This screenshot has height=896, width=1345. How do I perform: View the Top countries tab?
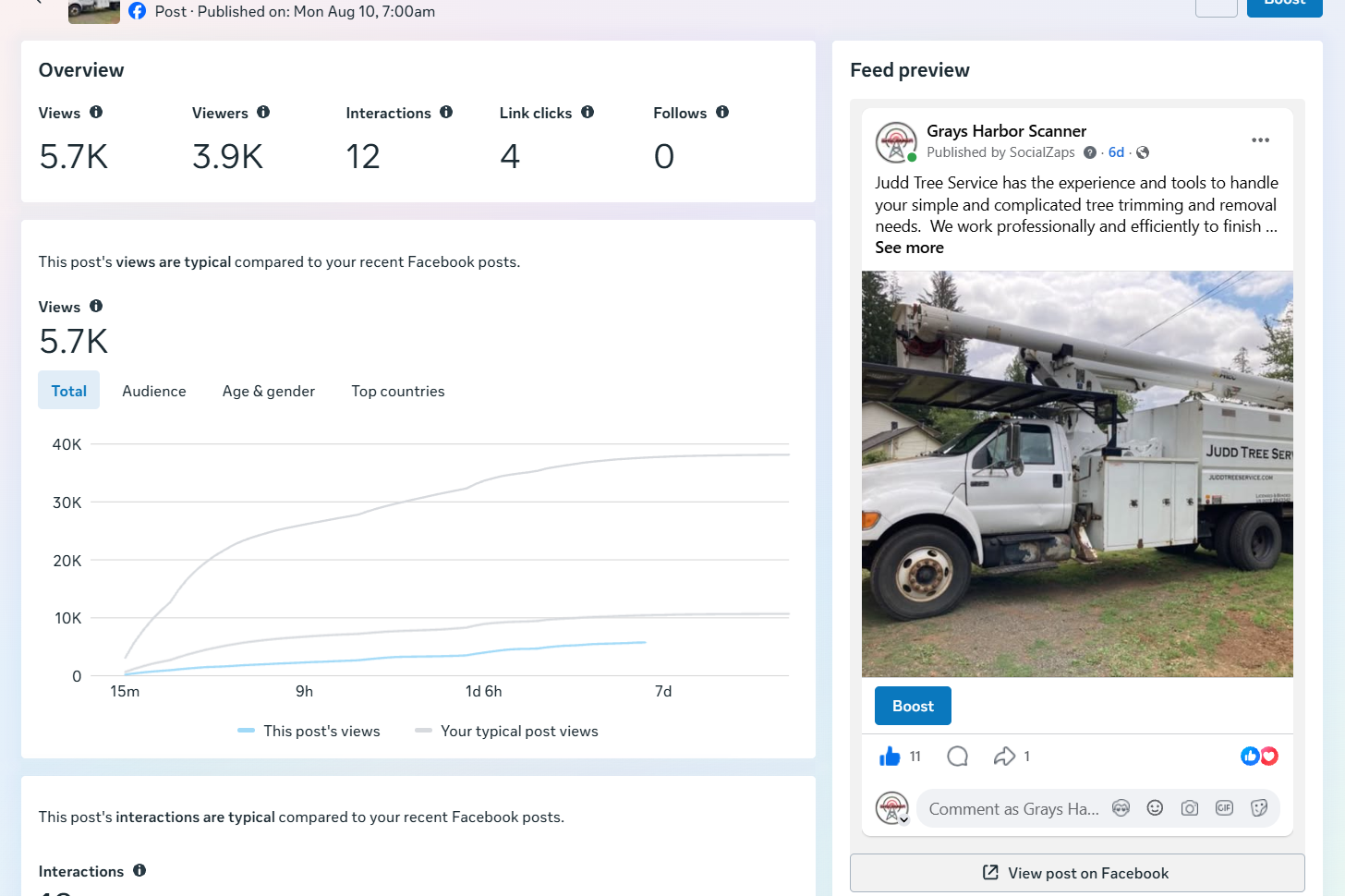click(x=398, y=391)
